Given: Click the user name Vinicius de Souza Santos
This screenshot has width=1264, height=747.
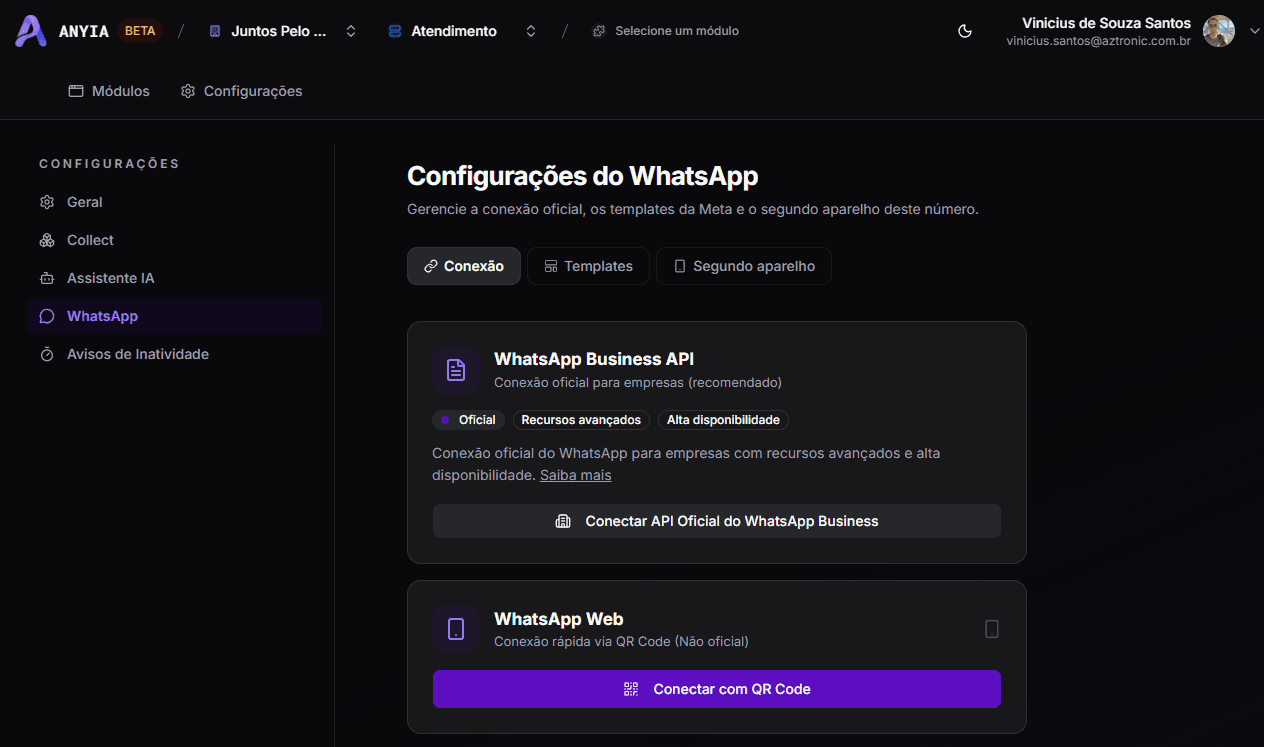Looking at the screenshot, I should [1107, 23].
